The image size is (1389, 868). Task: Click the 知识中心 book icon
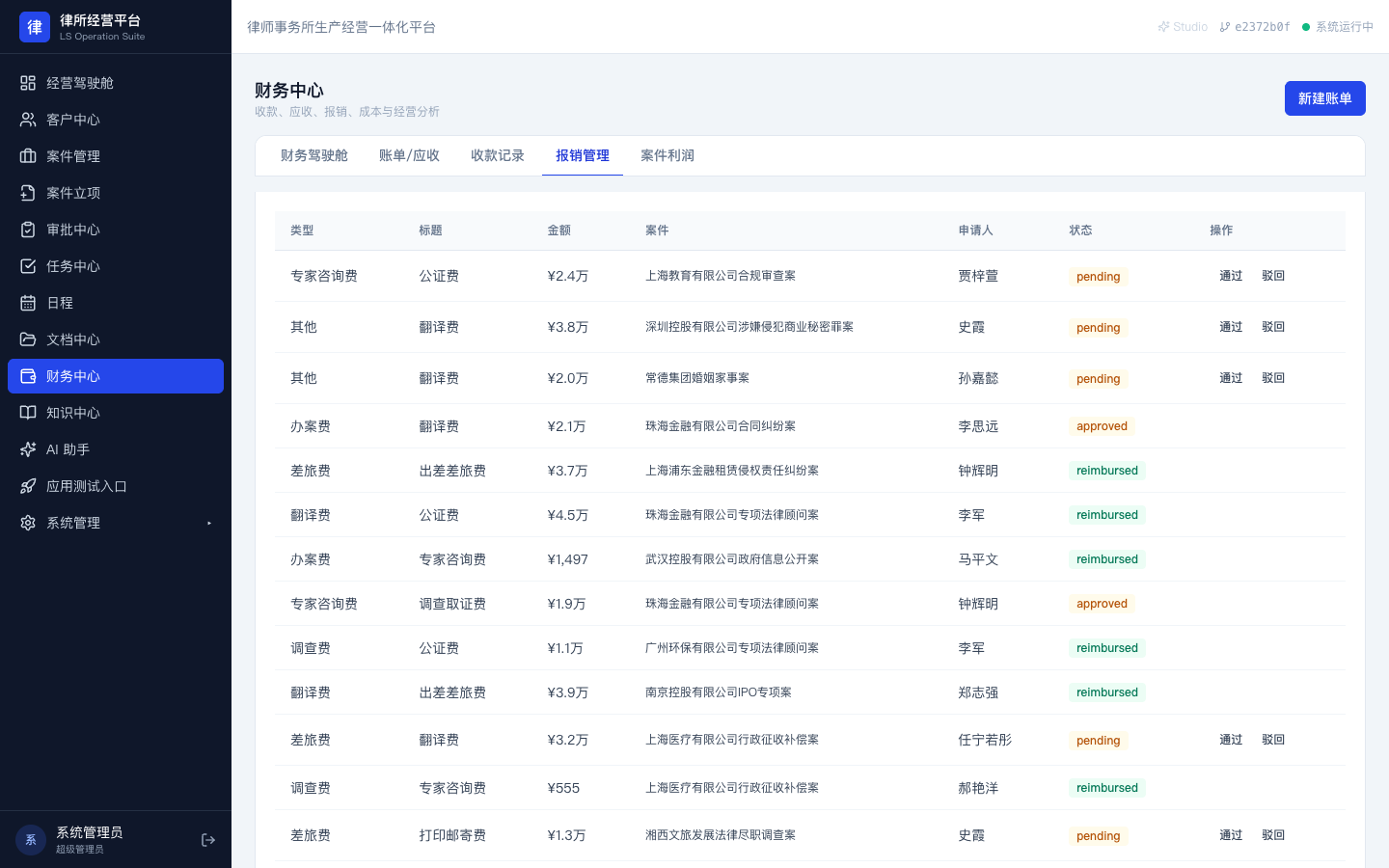(28, 413)
